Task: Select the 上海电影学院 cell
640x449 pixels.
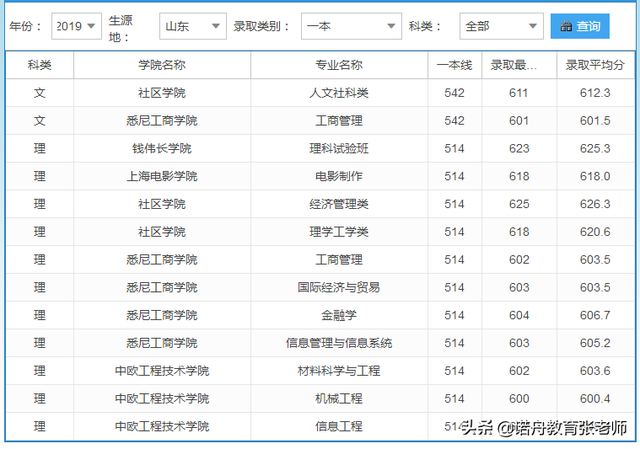Action: [x=162, y=176]
